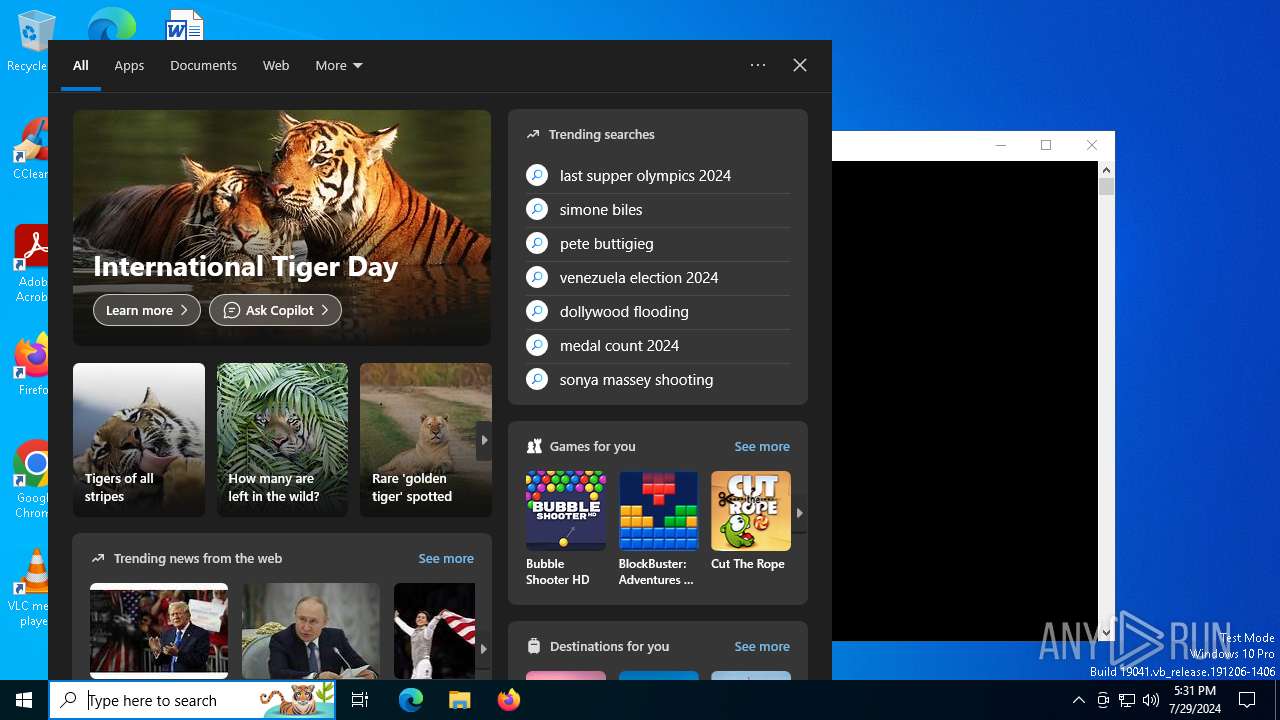Launch Google Chrome from the desktop
Screen dimensions: 1280x720
click(32, 480)
